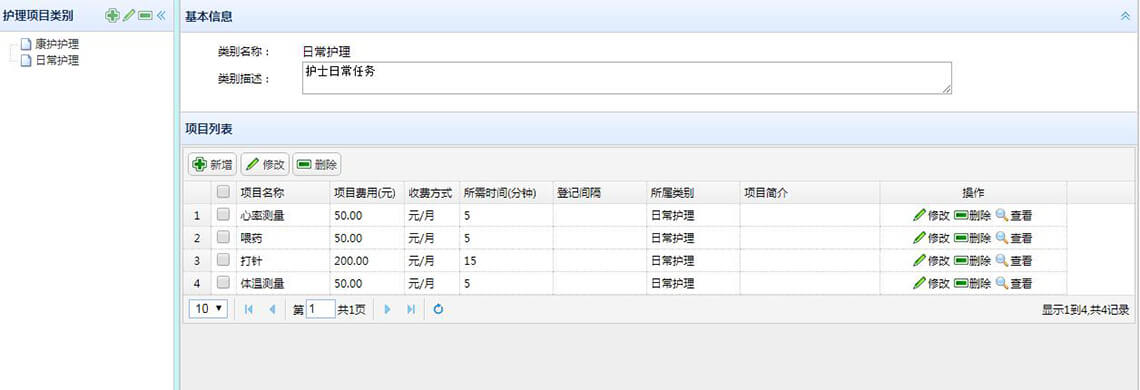
Task: Click the 体温测量 name cell
Action: [283, 283]
